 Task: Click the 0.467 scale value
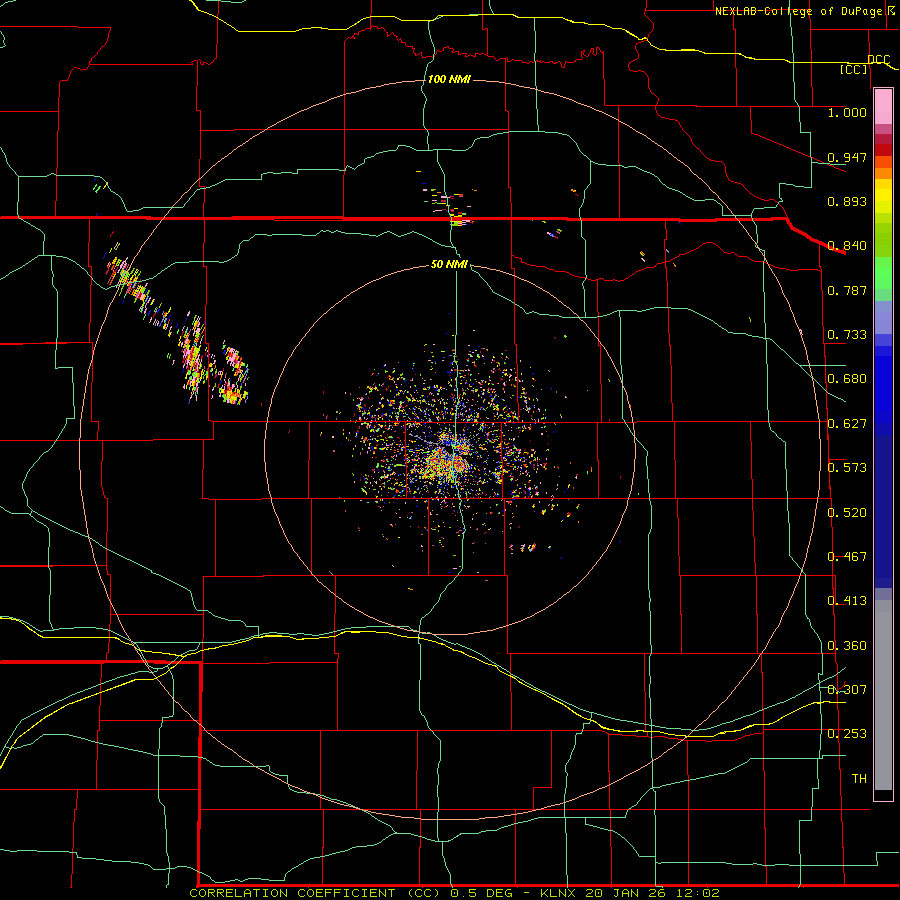pyautogui.click(x=847, y=557)
